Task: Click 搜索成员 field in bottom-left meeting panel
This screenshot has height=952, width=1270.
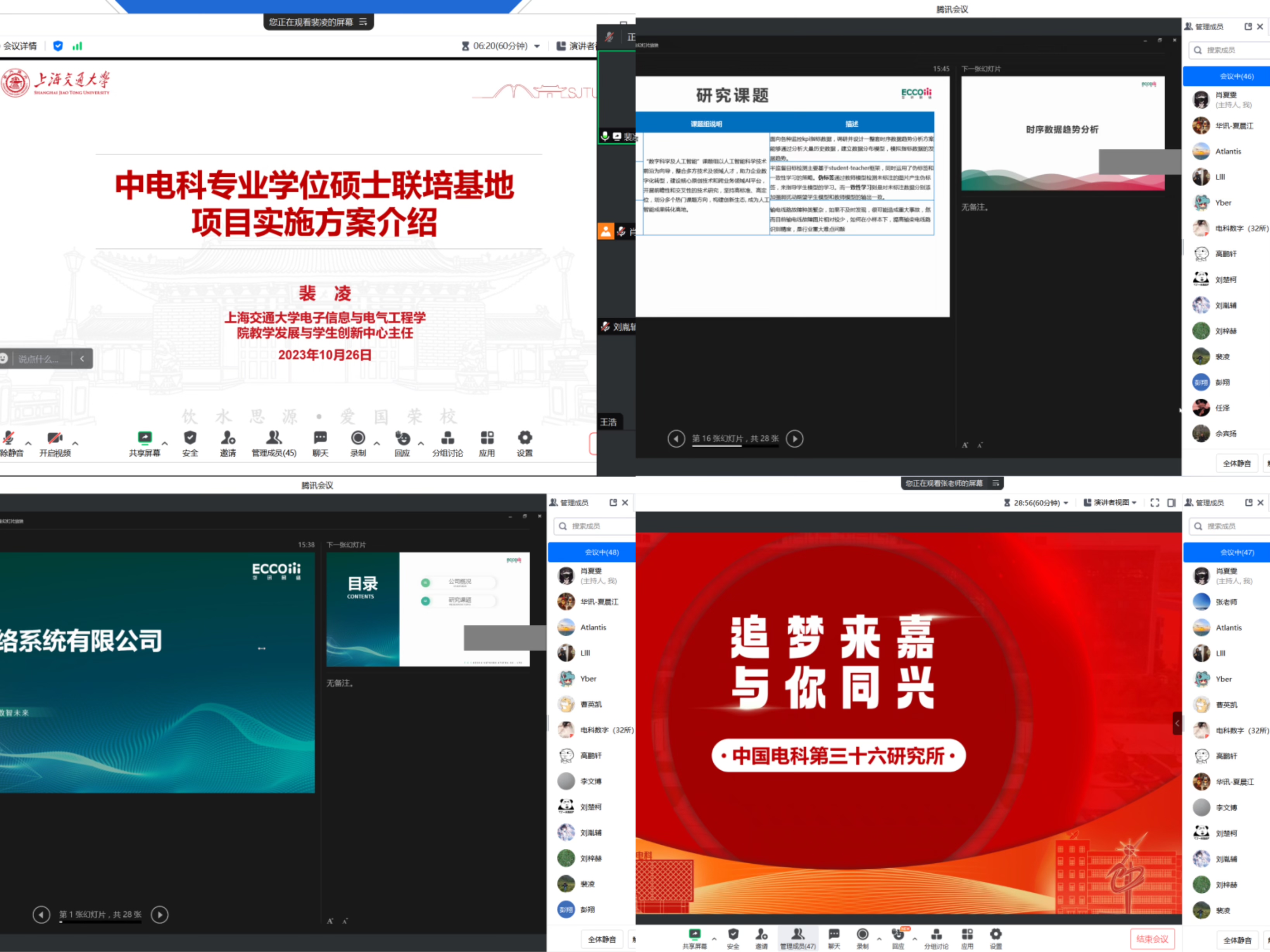Action: [594, 526]
